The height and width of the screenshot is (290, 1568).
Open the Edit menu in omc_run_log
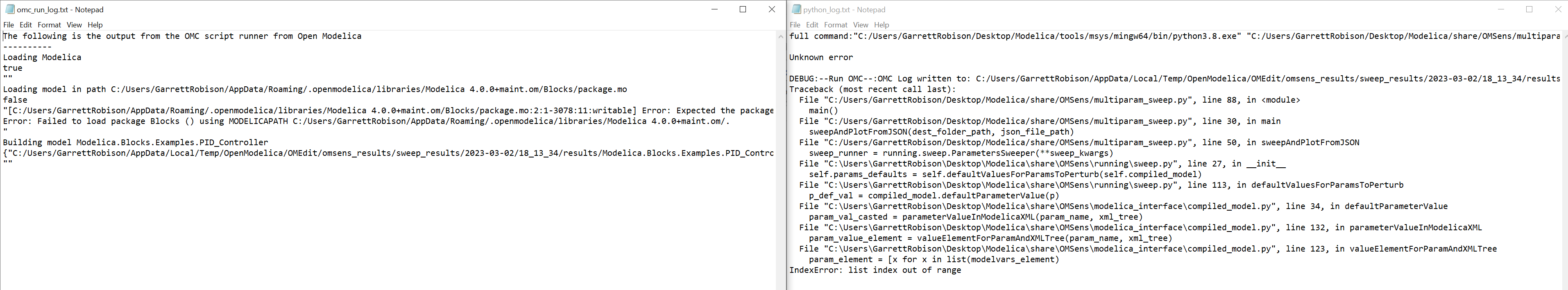[x=25, y=24]
